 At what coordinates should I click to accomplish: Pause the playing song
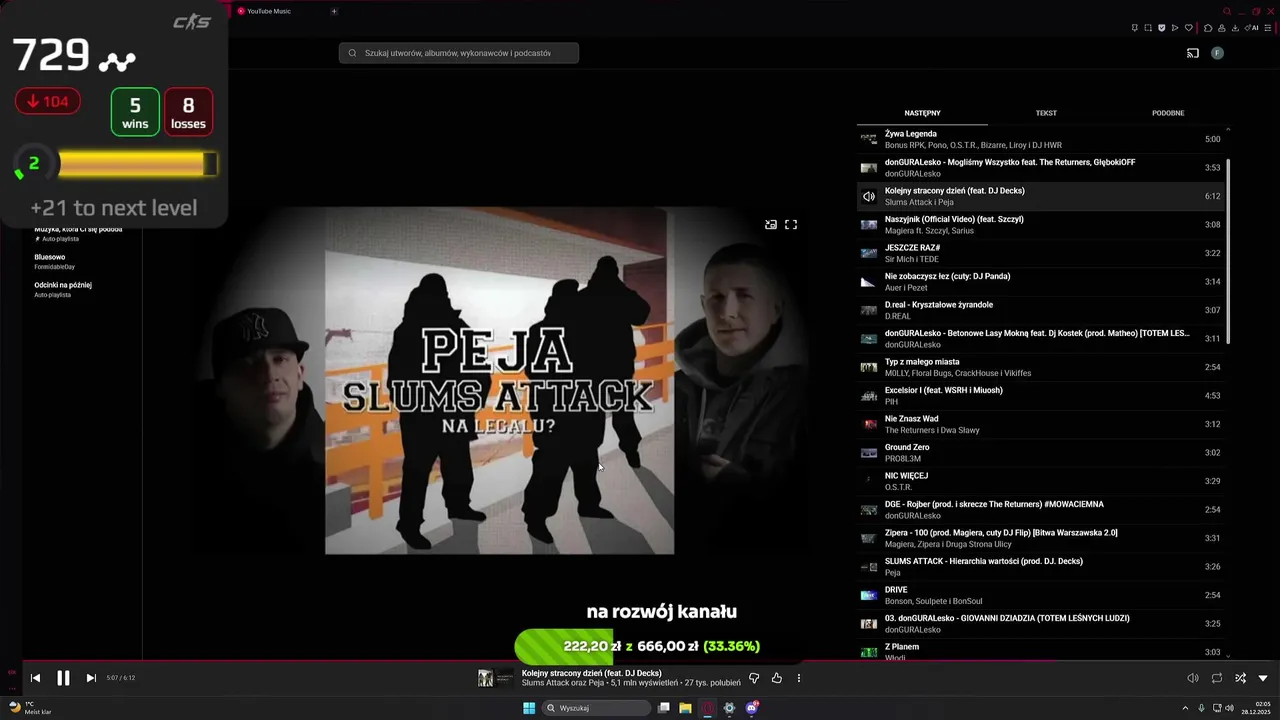pyautogui.click(x=63, y=678)
